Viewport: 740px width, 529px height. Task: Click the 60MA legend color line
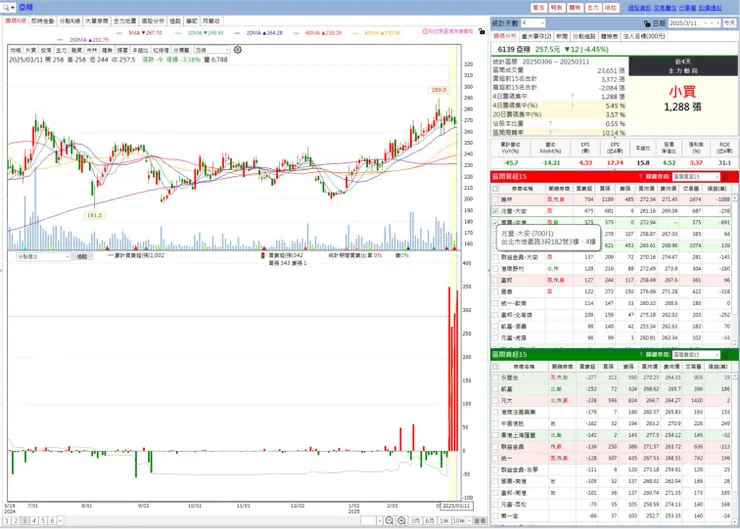(x=296, y=33)
